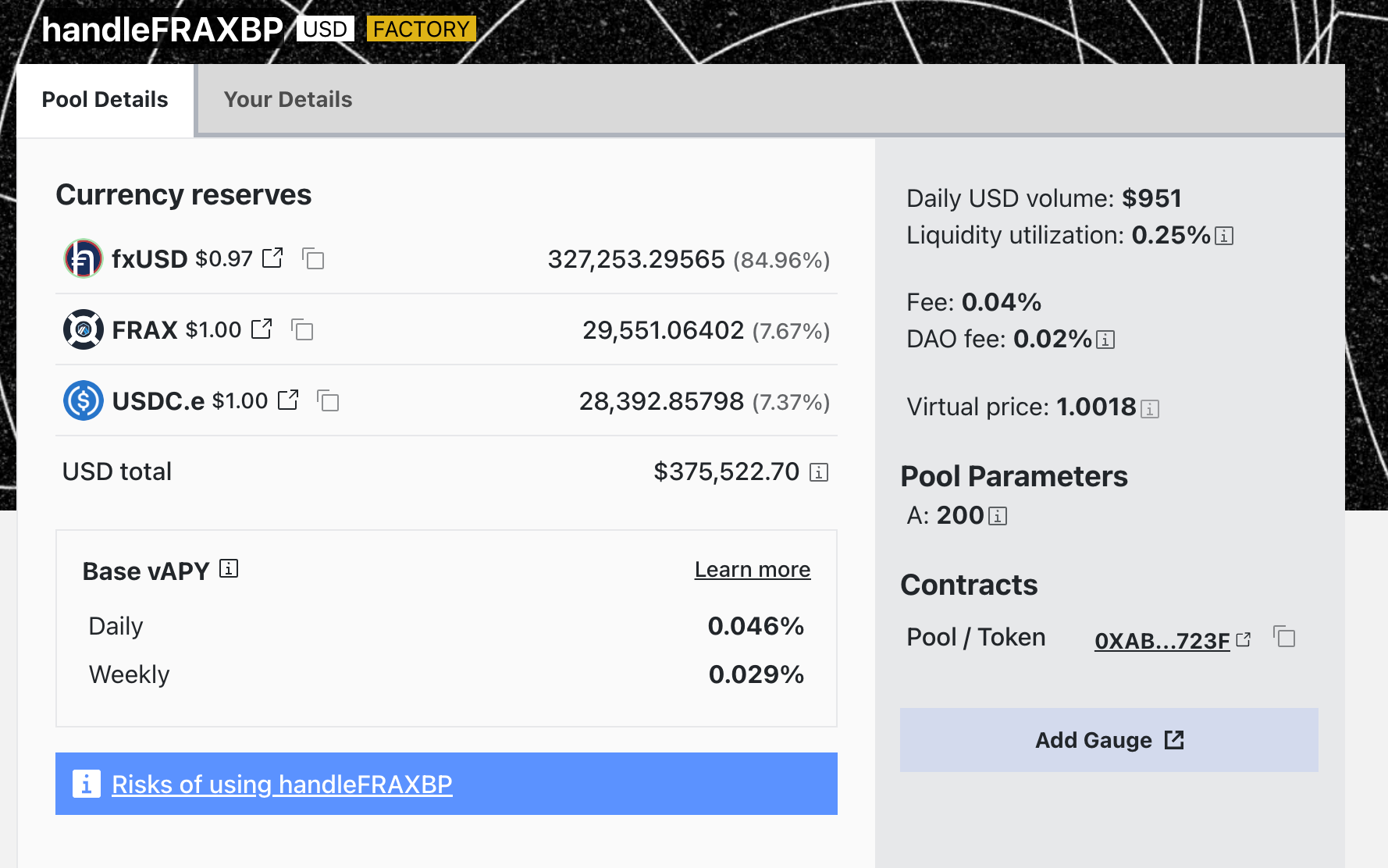Open USDC.e external explorer link
This screenshot has width=1388, height=868.
click(x=288, y=400)
